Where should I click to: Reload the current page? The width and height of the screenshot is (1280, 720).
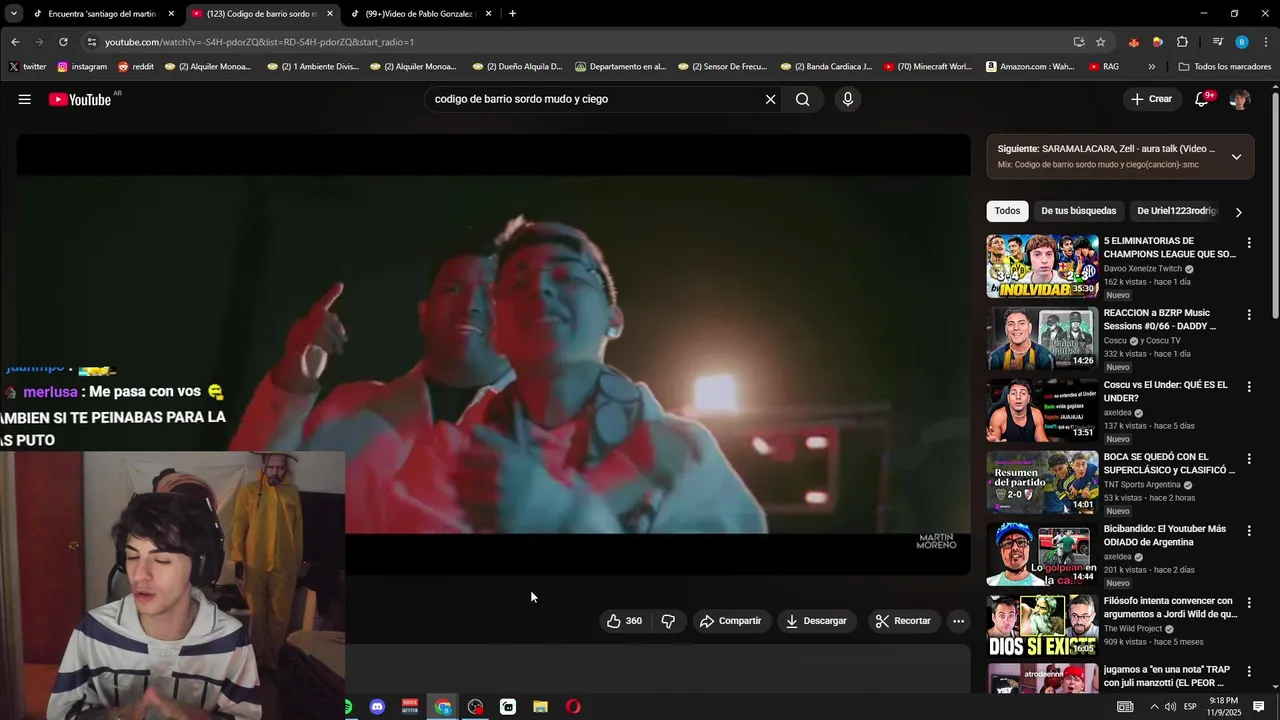click(63, 42)
